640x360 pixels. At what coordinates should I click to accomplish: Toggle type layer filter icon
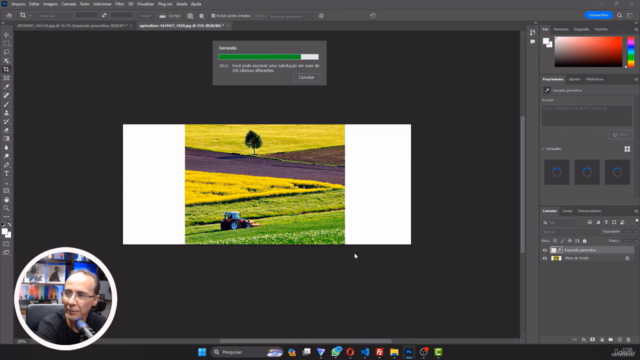[x=606, y=222]
